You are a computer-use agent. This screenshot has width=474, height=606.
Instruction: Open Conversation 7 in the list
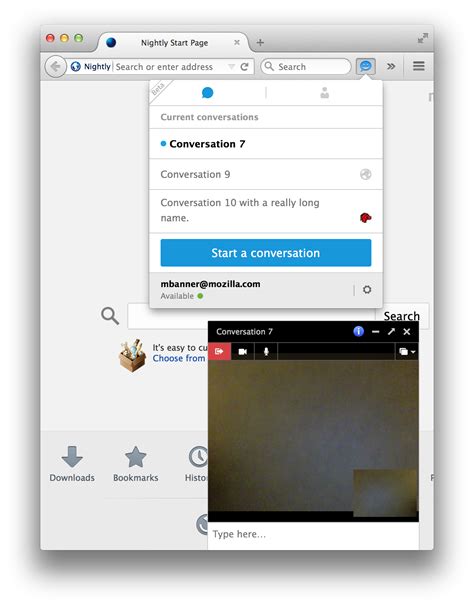[x=266, y=144]
